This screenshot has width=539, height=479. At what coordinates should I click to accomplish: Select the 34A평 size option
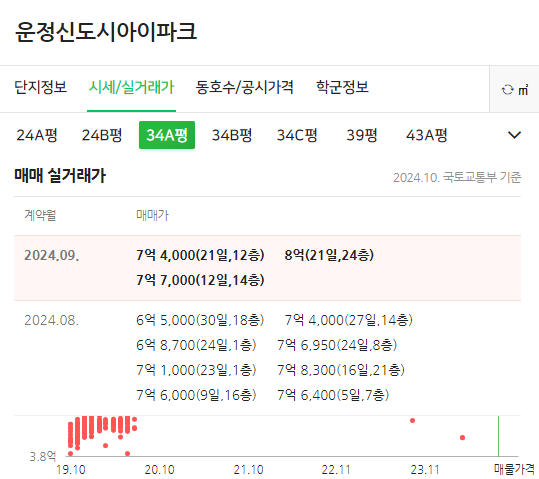click(167, 135)
